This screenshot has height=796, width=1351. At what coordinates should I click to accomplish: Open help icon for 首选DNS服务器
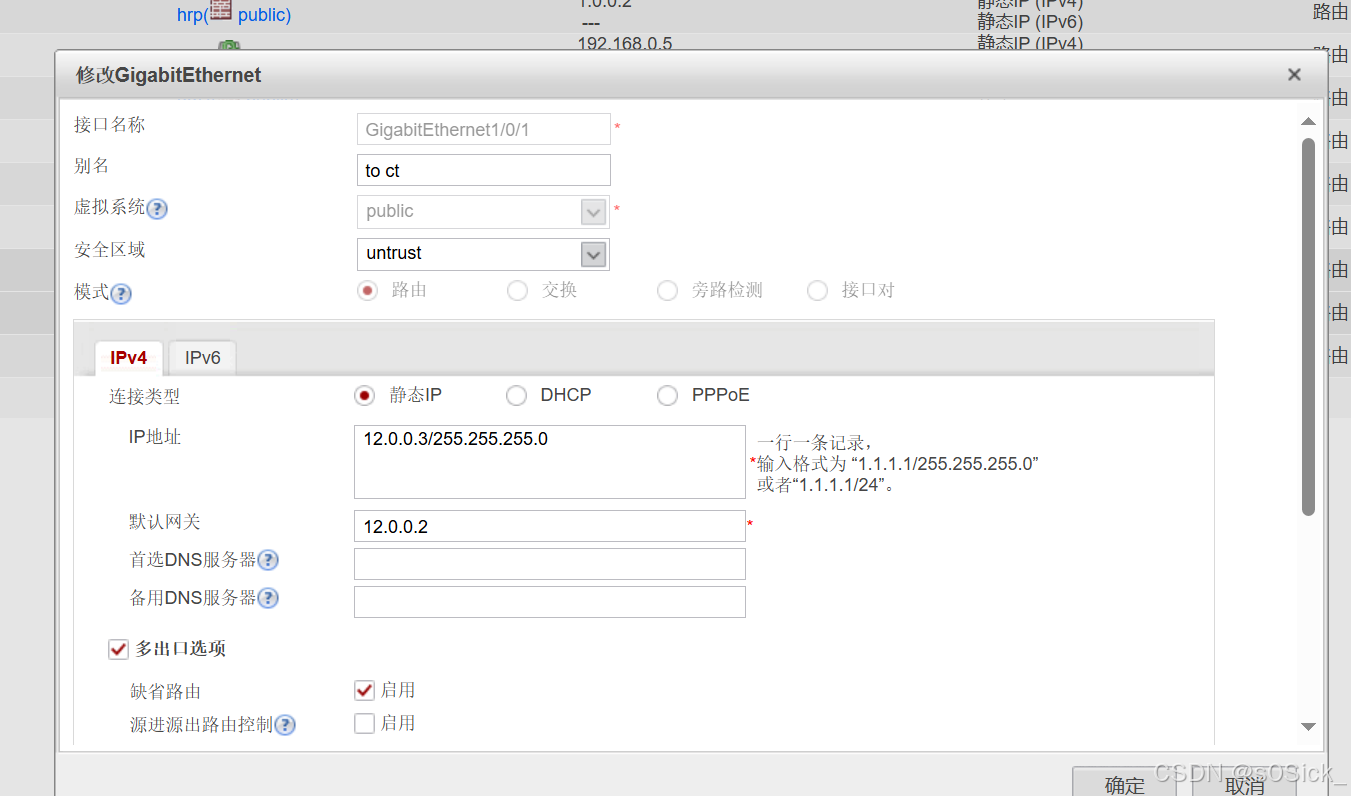(x=267, y=561)
